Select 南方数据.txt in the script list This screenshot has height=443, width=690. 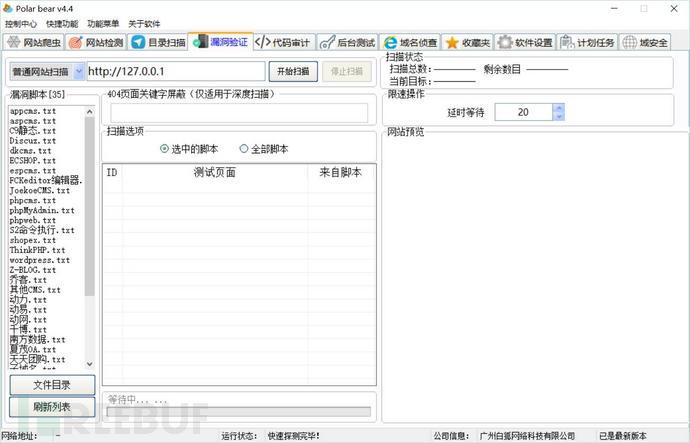click(37, 340)
